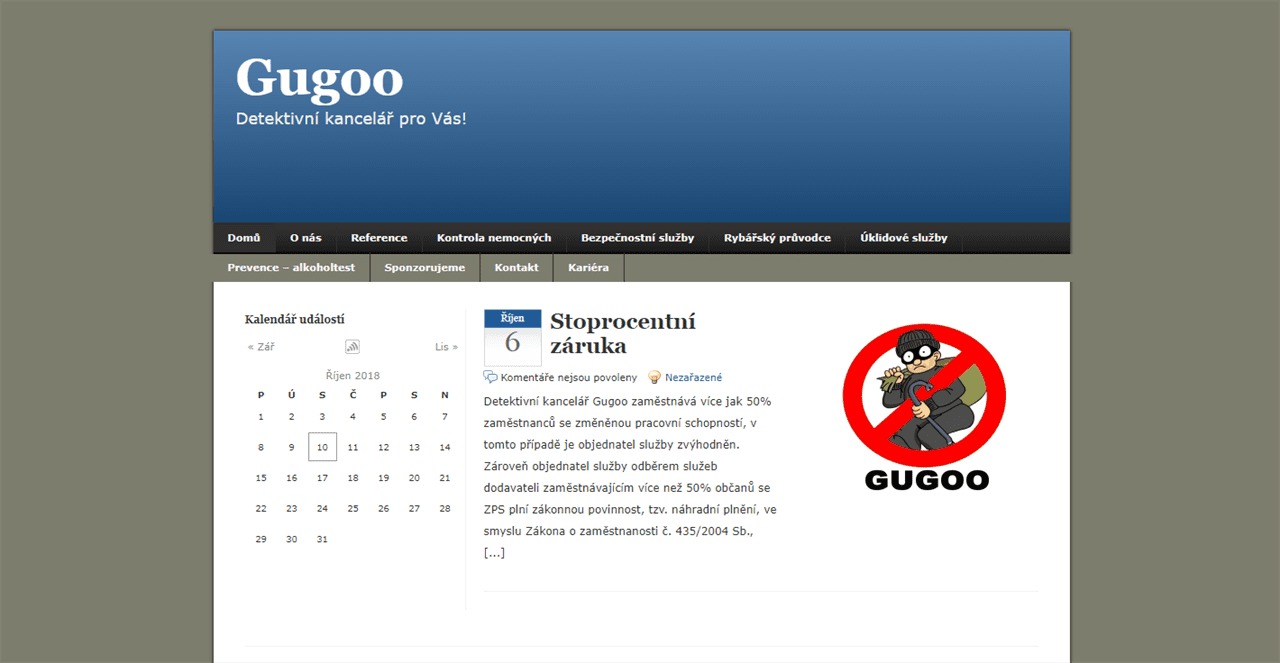
Task: Click the Gugoo burglar logo image
Action: [x=925, y=407]
